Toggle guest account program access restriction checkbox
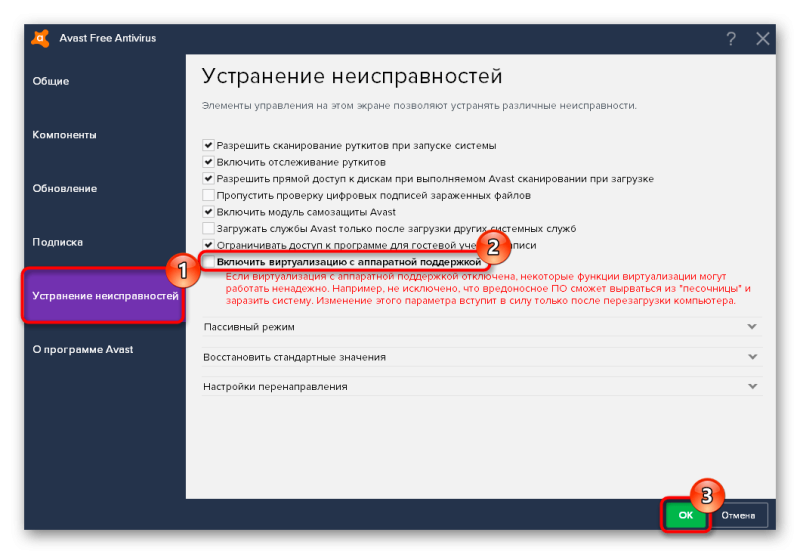Screen dimensions: 800x554 (208, 245)
